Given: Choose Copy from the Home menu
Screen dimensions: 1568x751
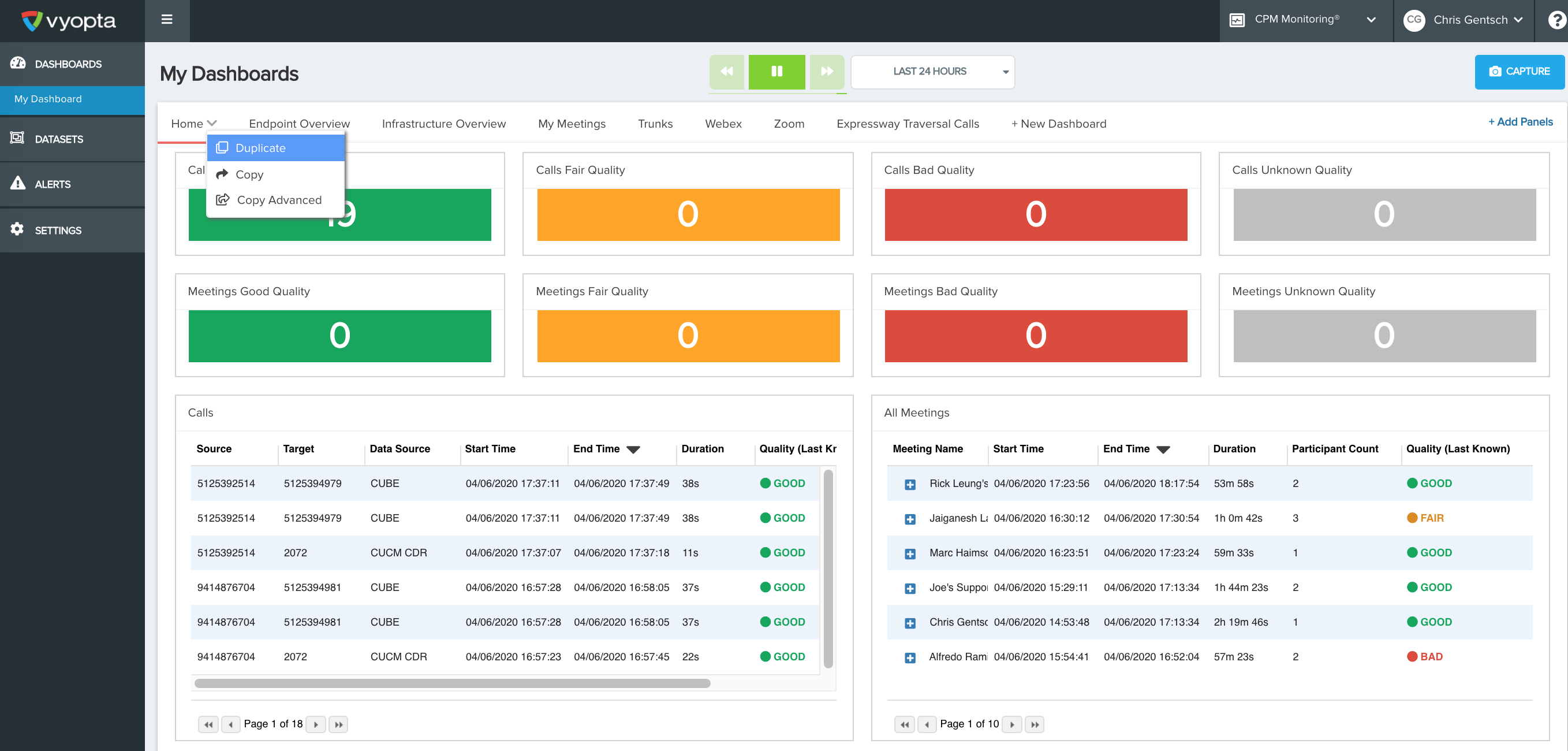Looking at the screenshot, I should [276, 174].
